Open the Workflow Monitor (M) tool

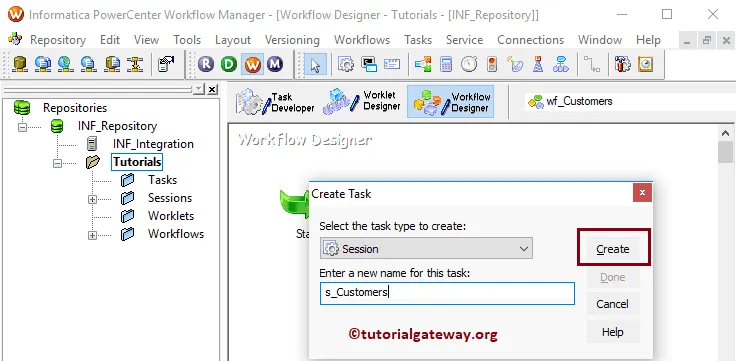point(275,64)
